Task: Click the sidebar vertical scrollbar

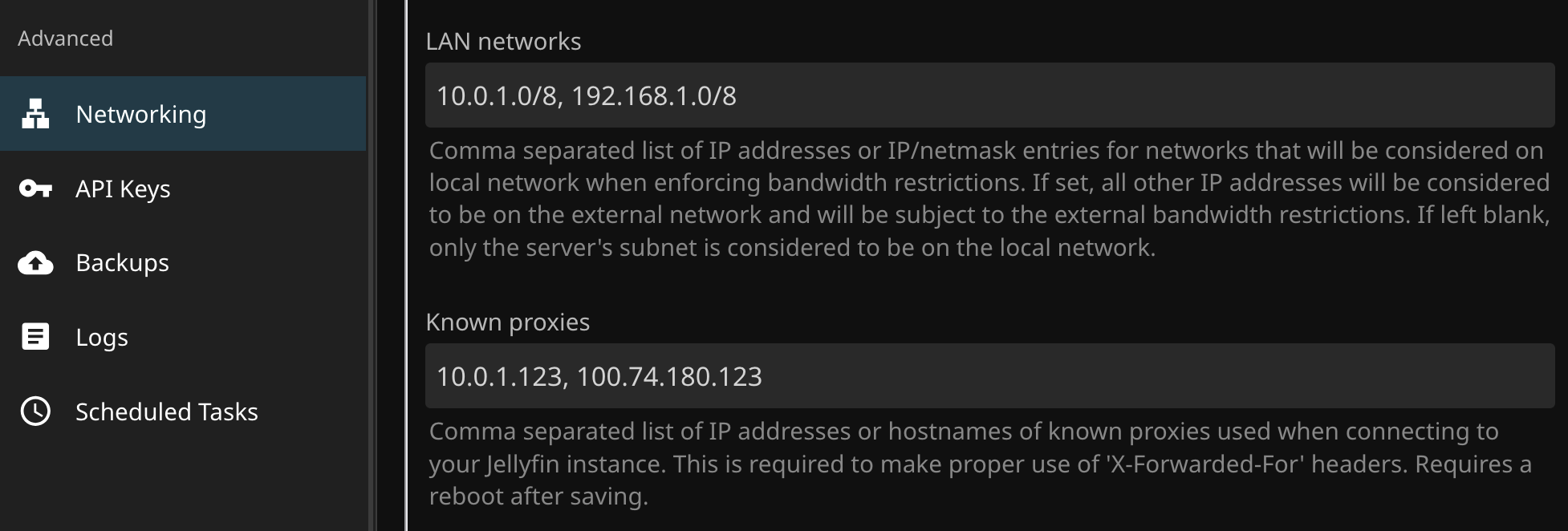Action: 372,265
